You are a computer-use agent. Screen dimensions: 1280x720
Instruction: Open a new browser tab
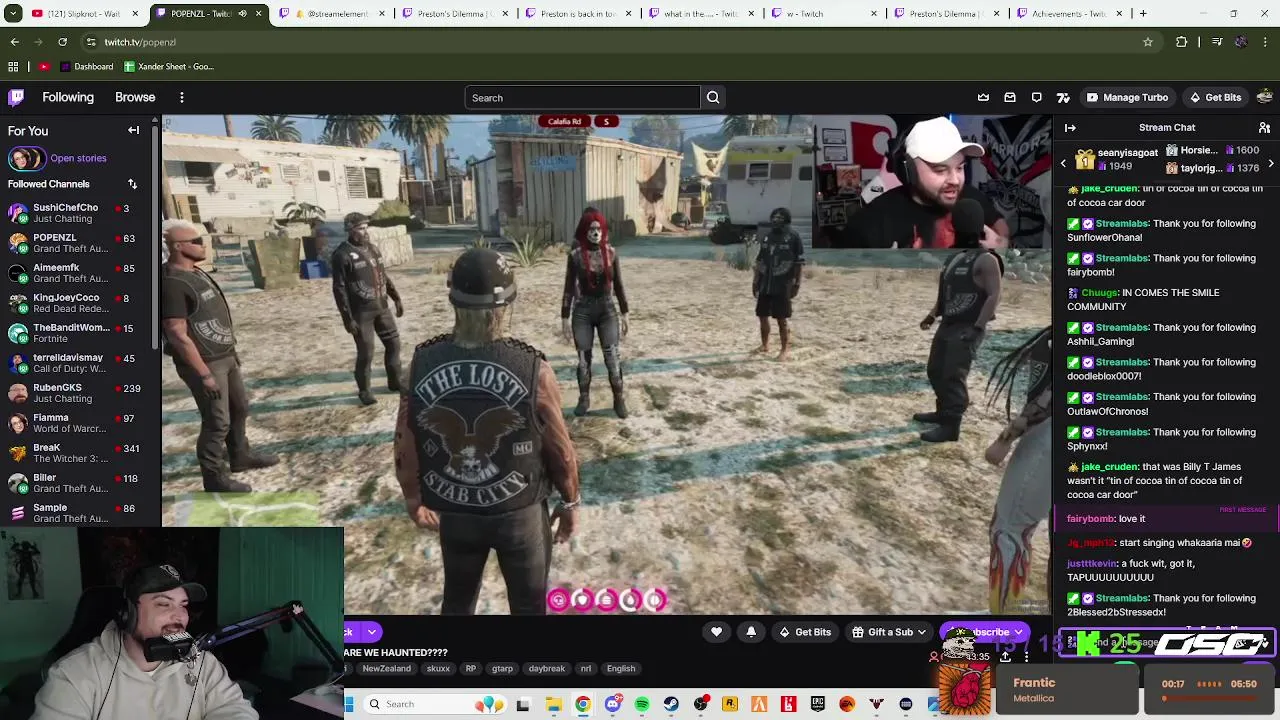(x=1143, y=14)
